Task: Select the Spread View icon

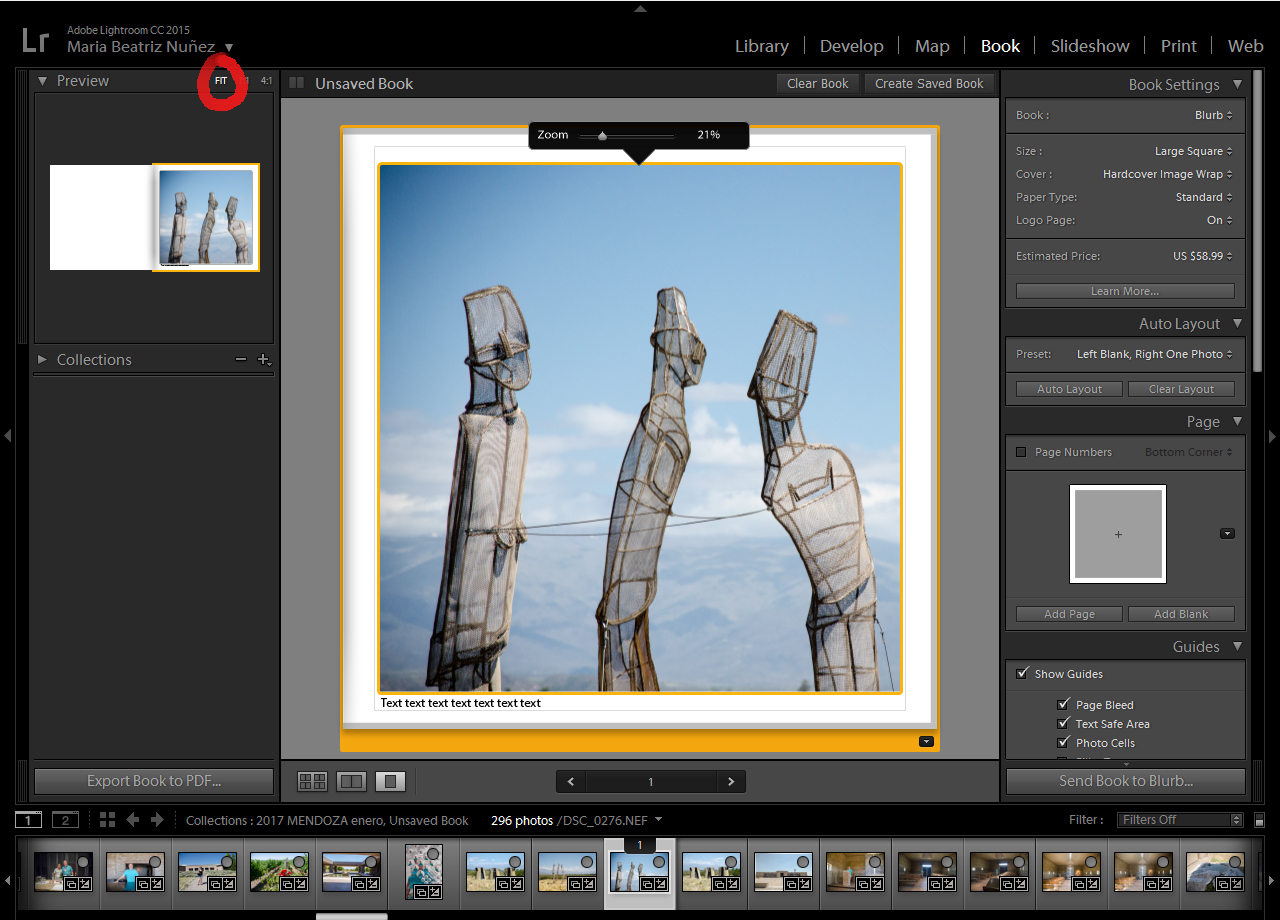Action: coord(351,781)
